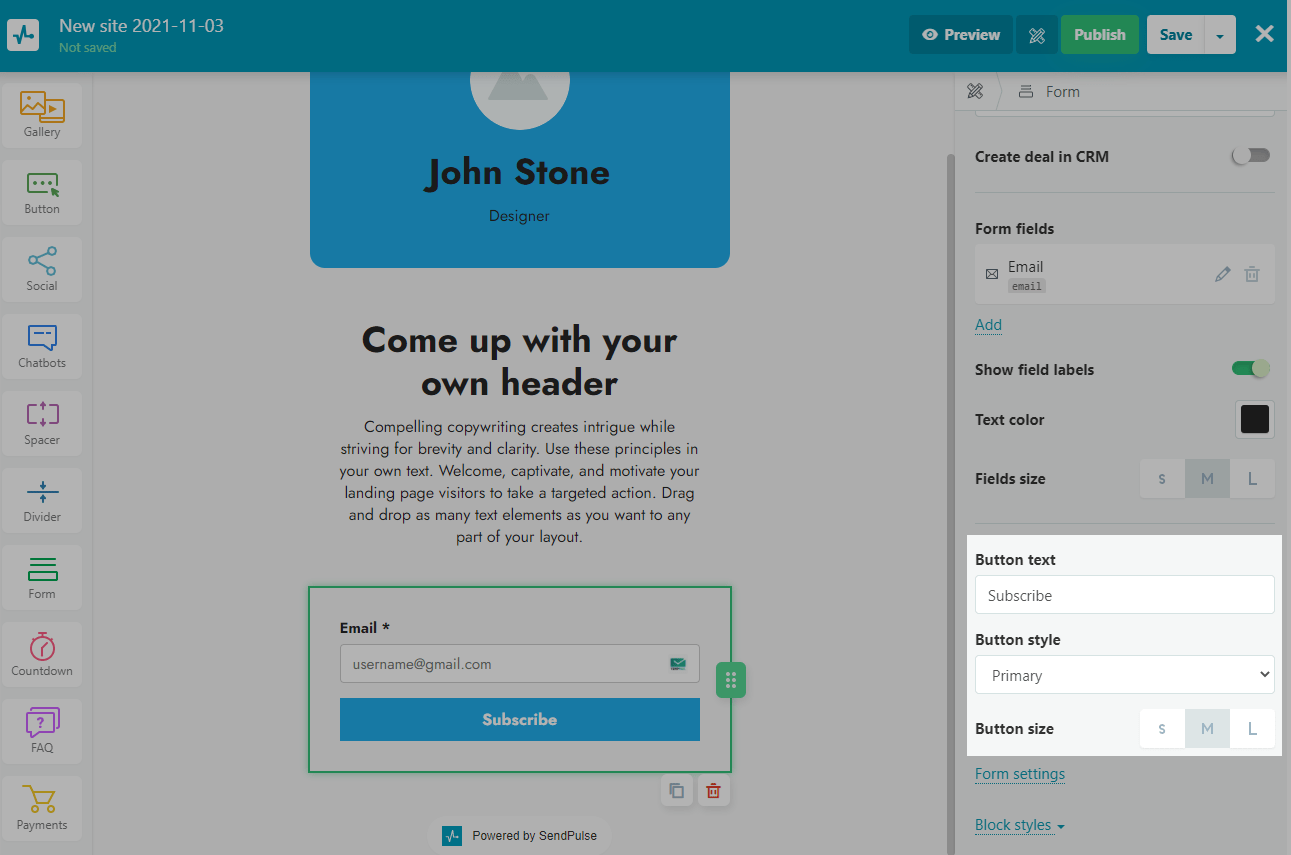1291x855 pixels.
Task: Enable Create deal in CRM toggle
Action: [x=1250, y=156]
